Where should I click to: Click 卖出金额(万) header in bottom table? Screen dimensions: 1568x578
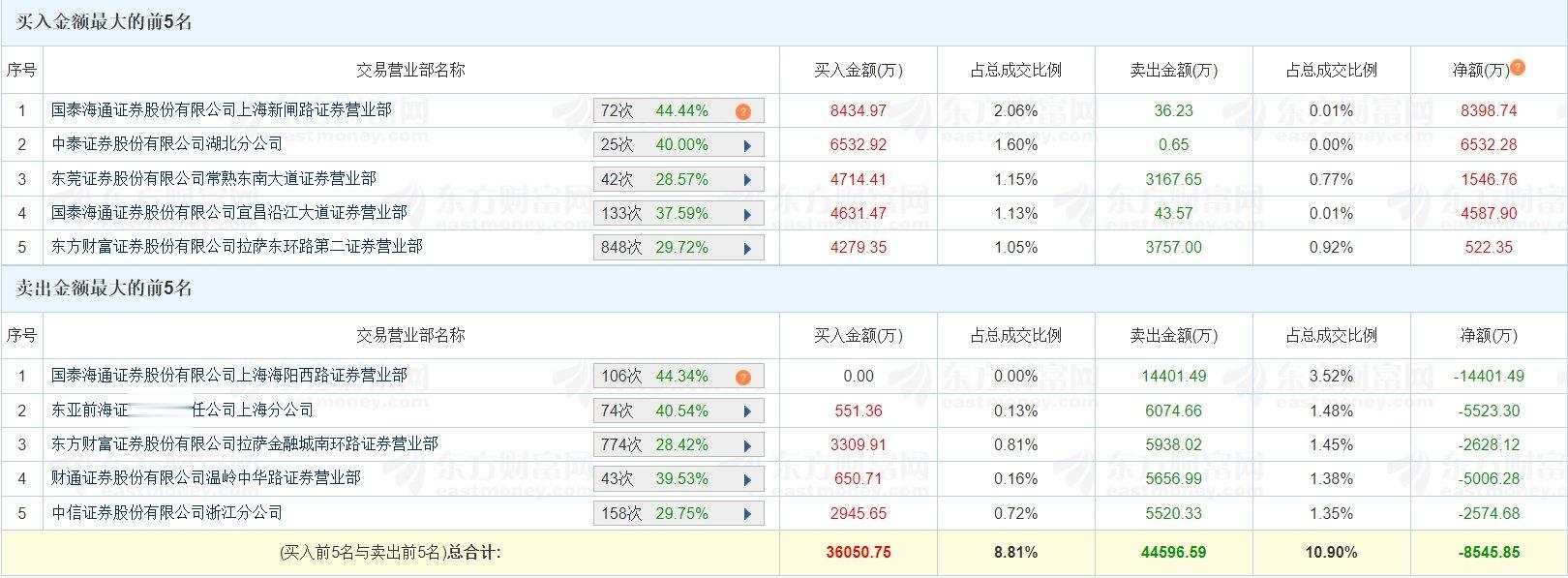tap(1174, 335)
